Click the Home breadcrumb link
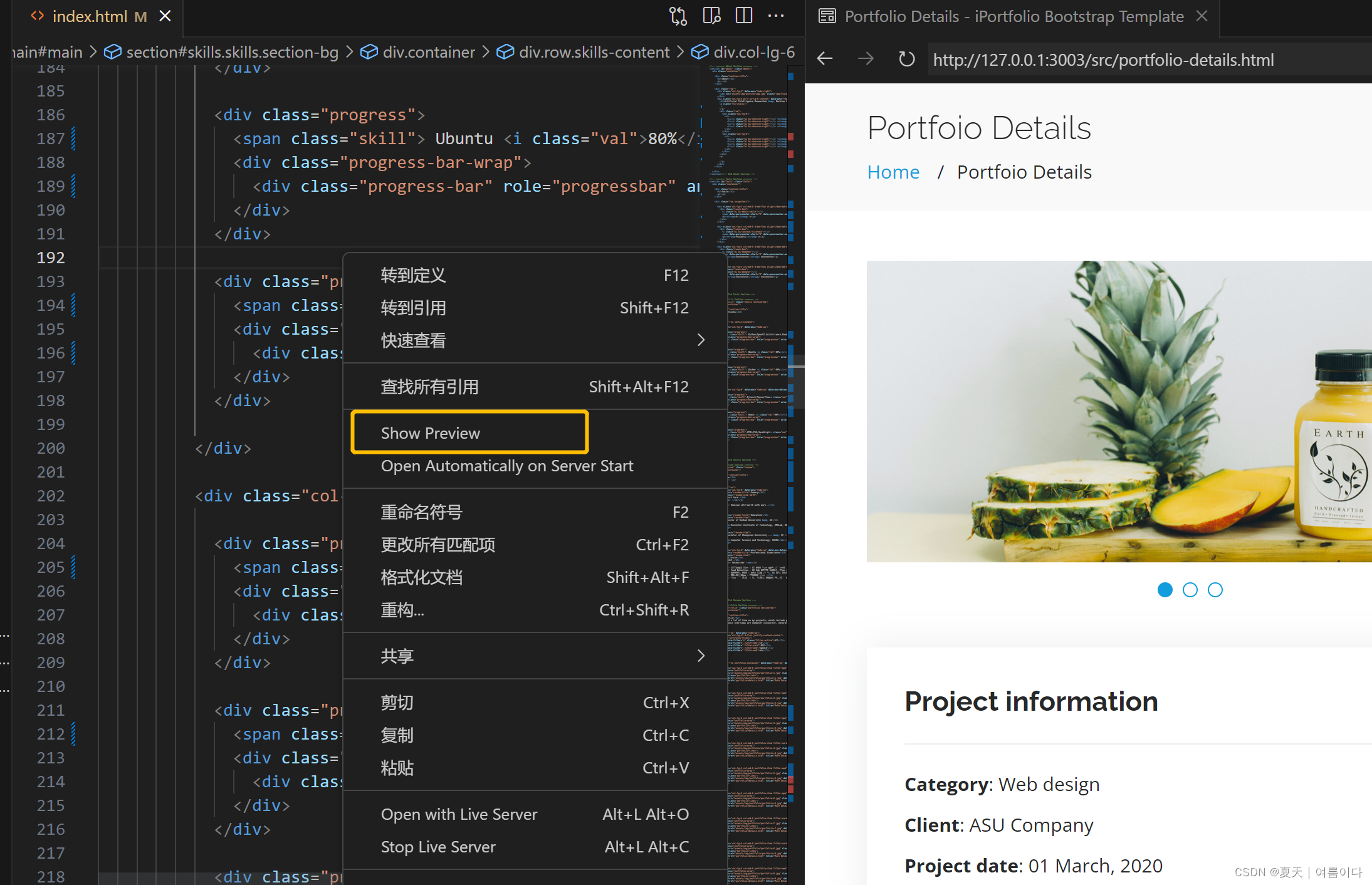Screen dimensions: 1372x885 (x=893, y=172)
